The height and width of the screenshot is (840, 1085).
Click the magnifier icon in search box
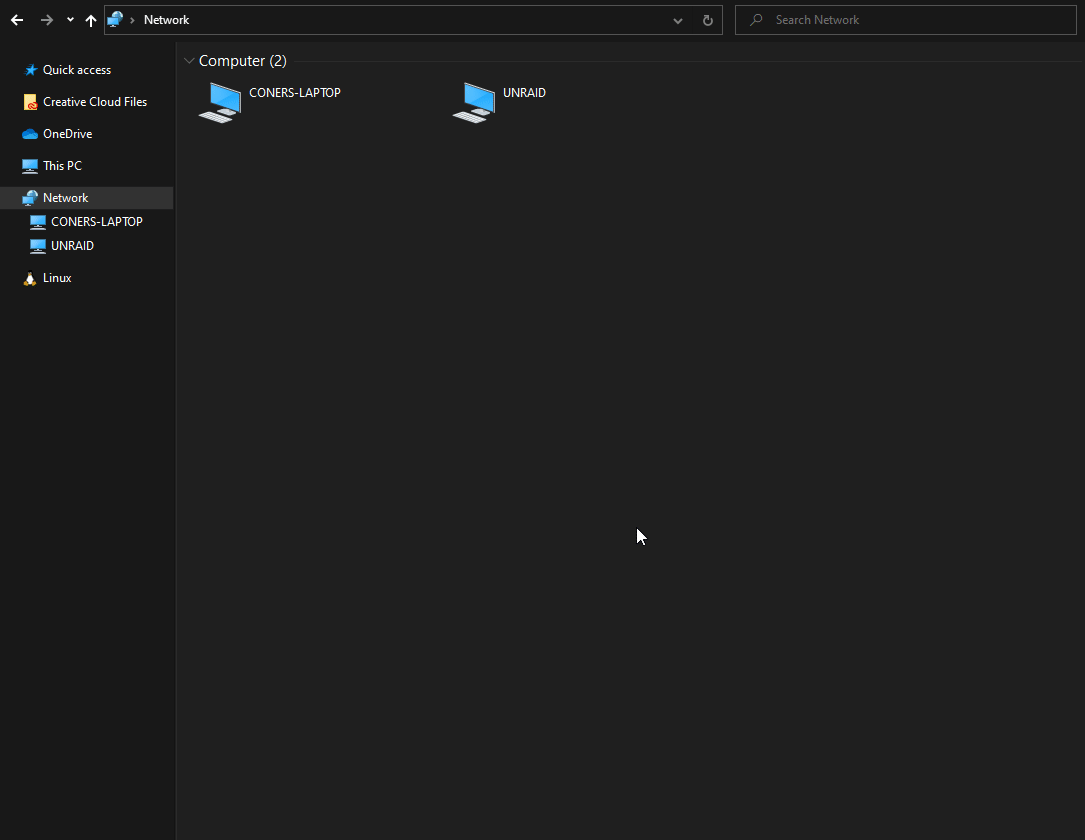click(x=756, y=20)
